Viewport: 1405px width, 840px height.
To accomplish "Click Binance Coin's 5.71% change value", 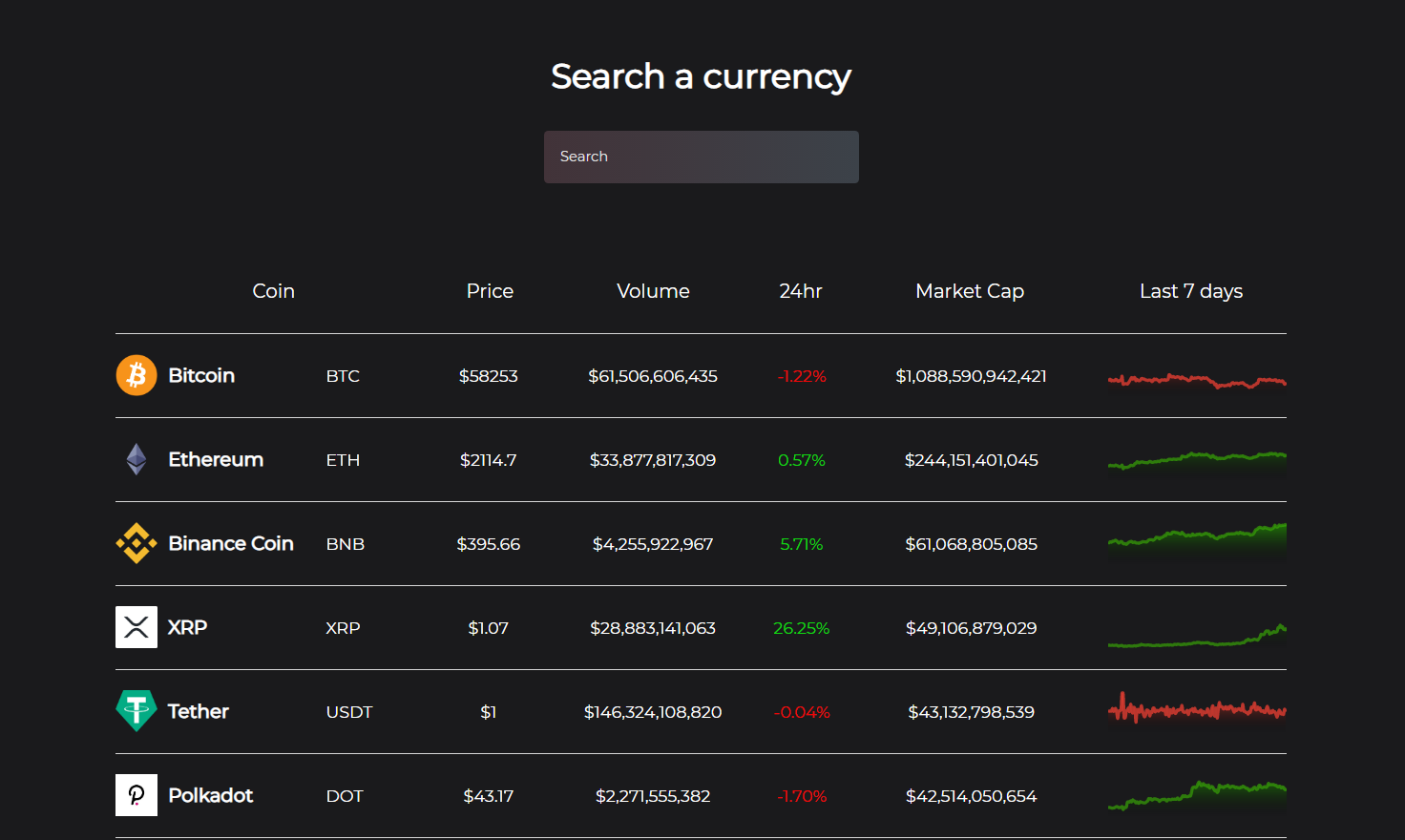I will pos(802,544).
